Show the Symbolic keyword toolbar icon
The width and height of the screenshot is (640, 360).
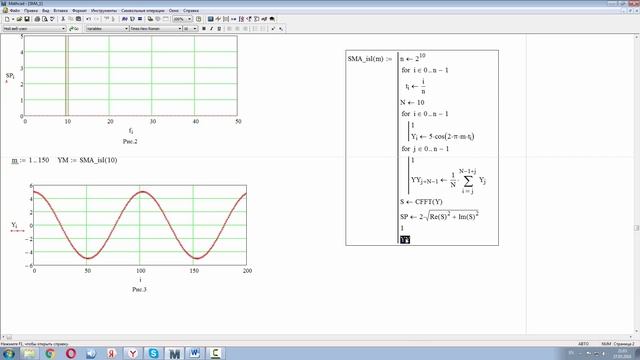point(272,19)
